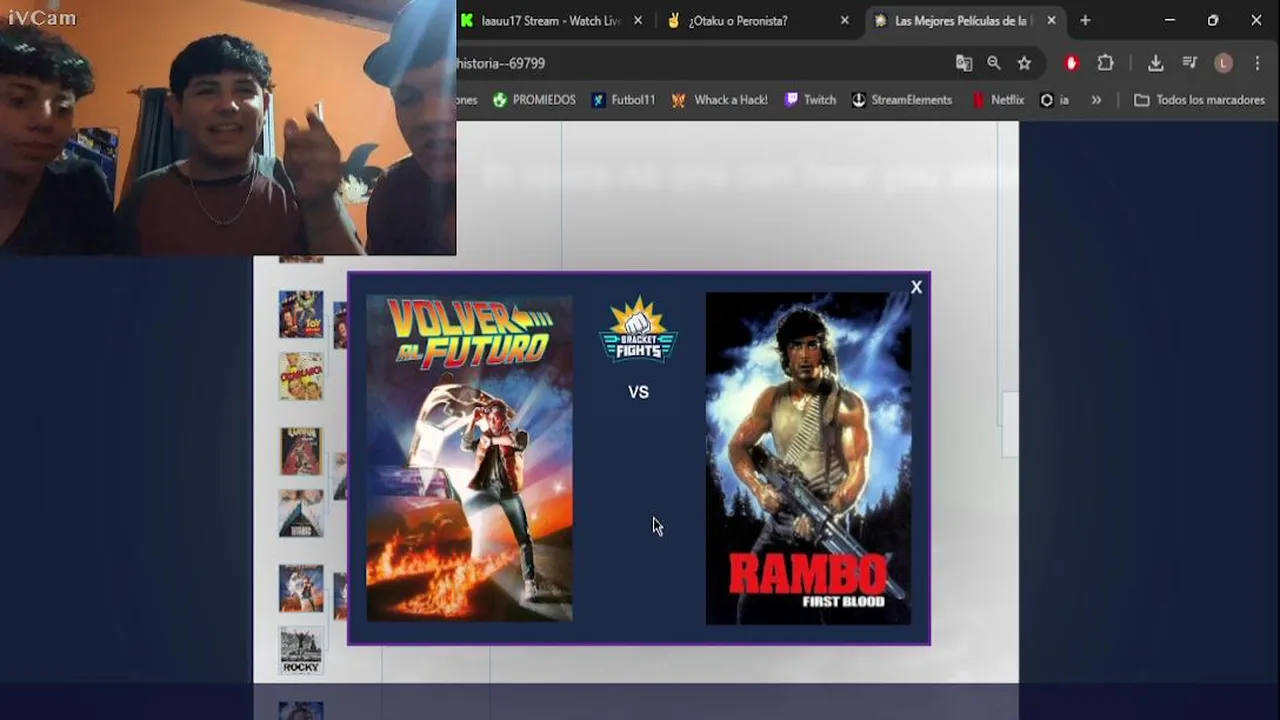Bookmark this page with the star icon

tap(1024, 63)
